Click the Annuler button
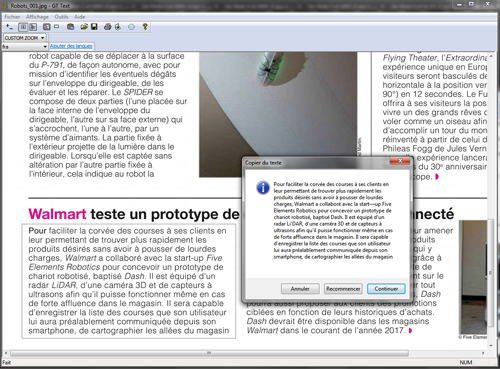 (300, 289)
